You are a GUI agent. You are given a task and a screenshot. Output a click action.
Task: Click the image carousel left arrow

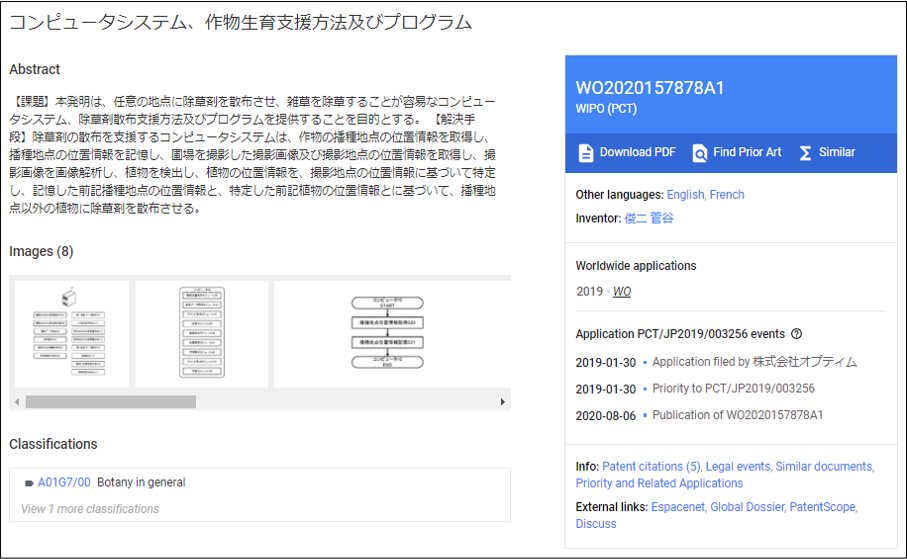(17, 402)
